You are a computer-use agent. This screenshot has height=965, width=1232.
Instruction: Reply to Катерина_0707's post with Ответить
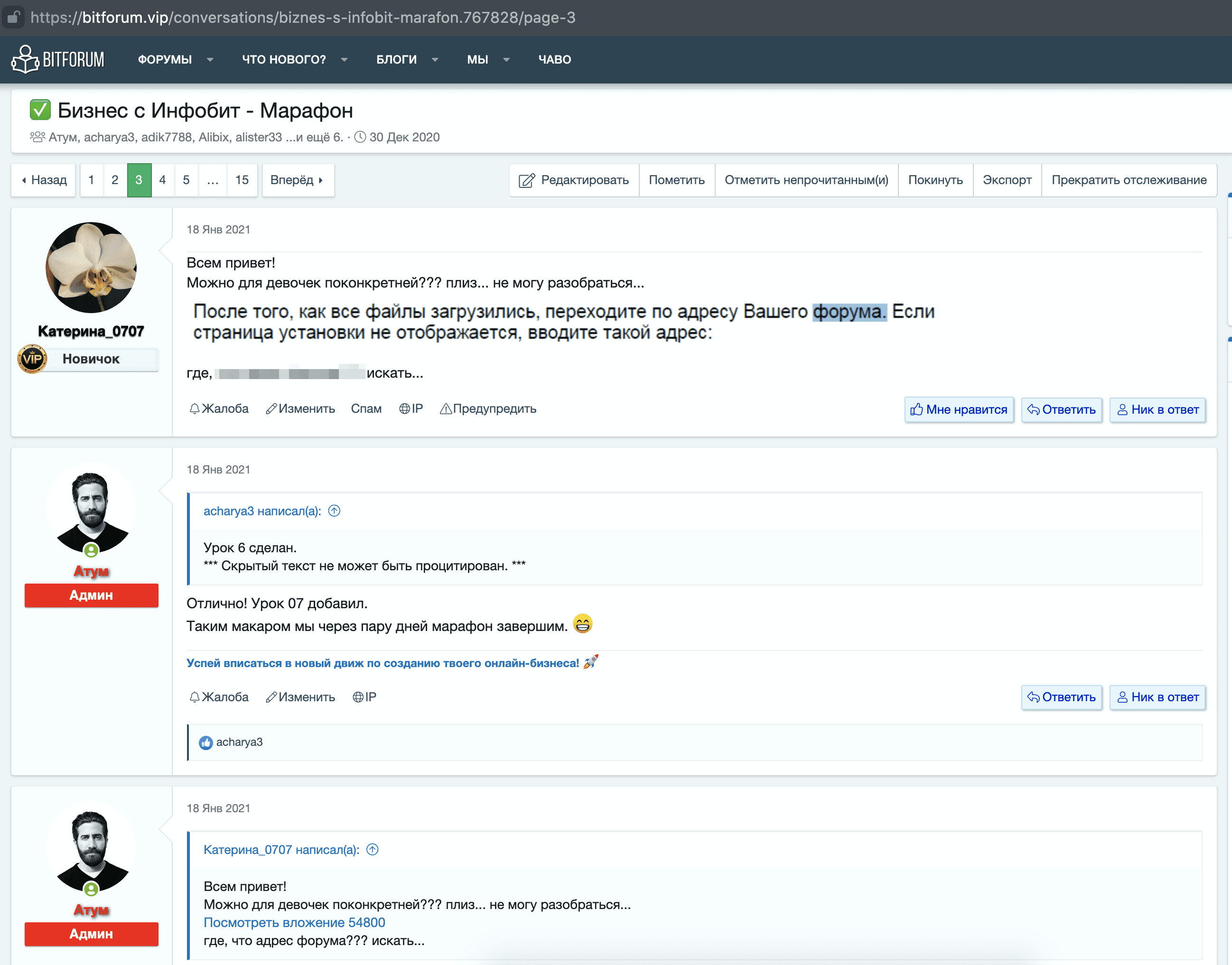coord(1061,409)
